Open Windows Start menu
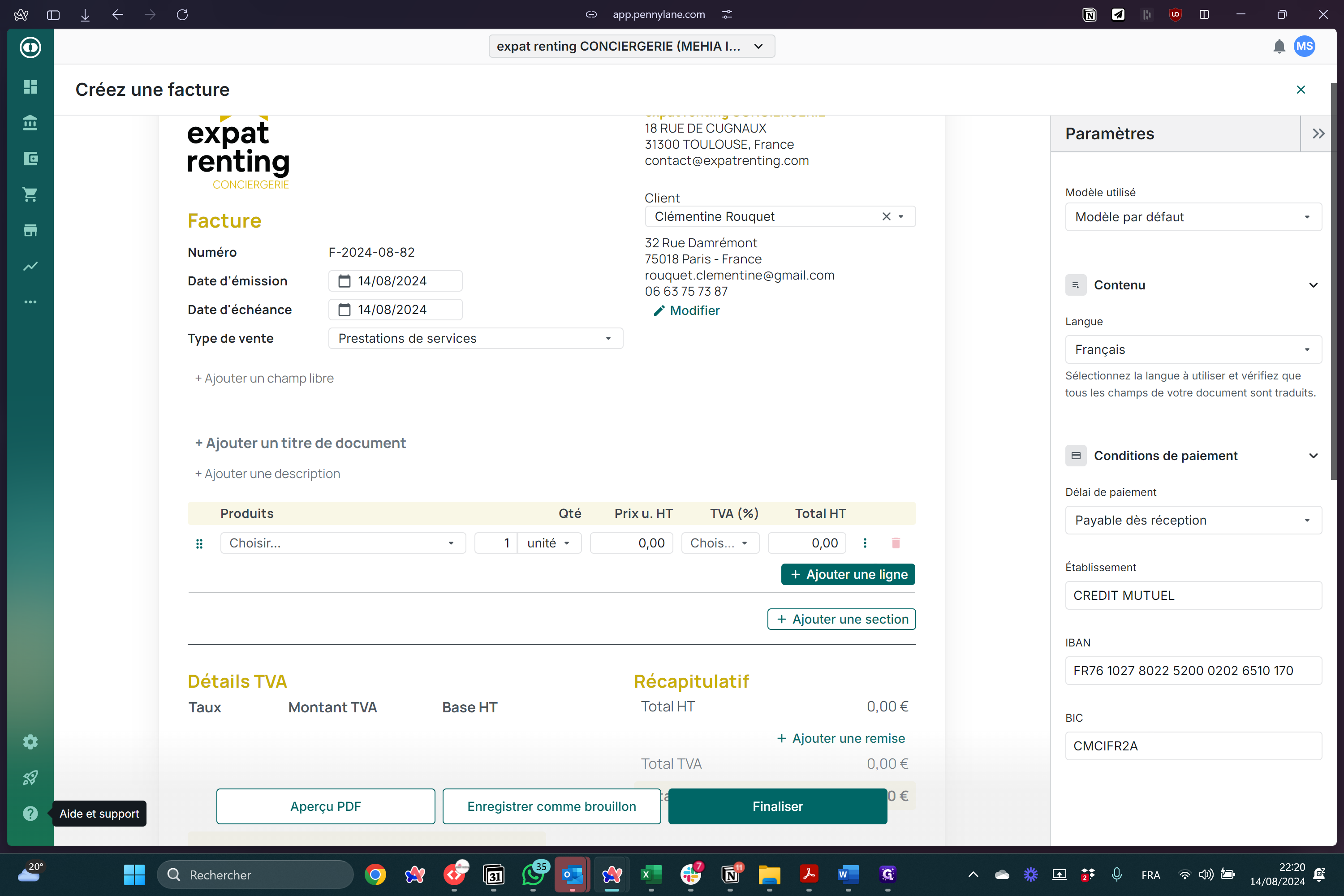 point(134,875)
